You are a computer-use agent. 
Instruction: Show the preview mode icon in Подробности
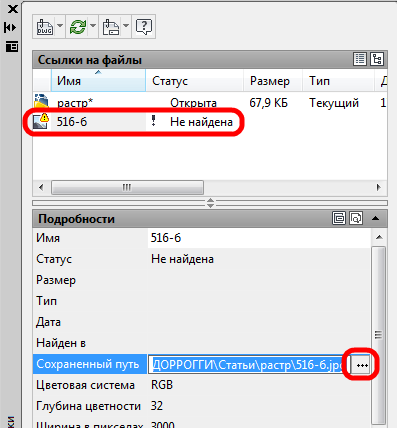point(356,219)
